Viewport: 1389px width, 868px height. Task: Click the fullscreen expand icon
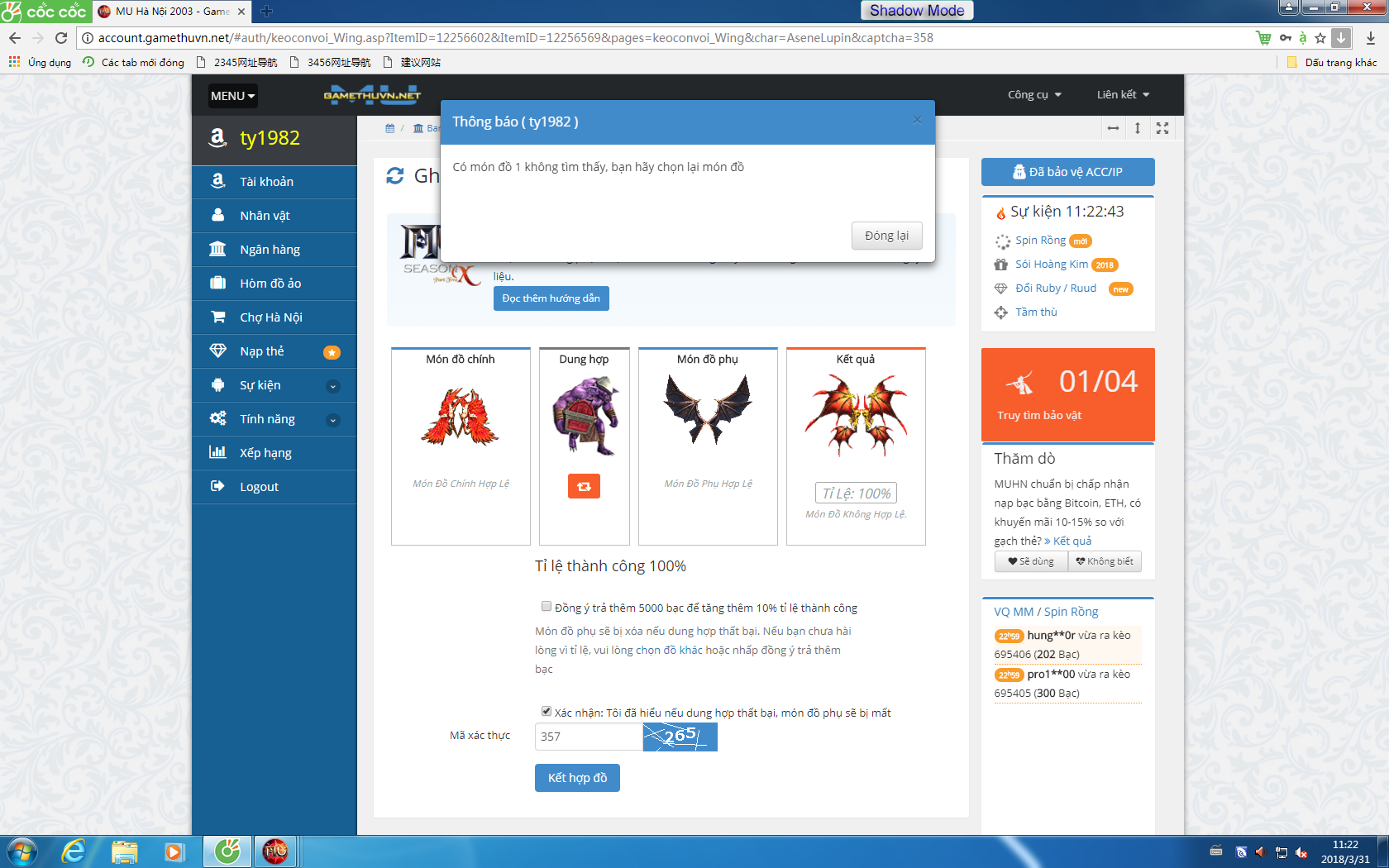coord(1162,128)
